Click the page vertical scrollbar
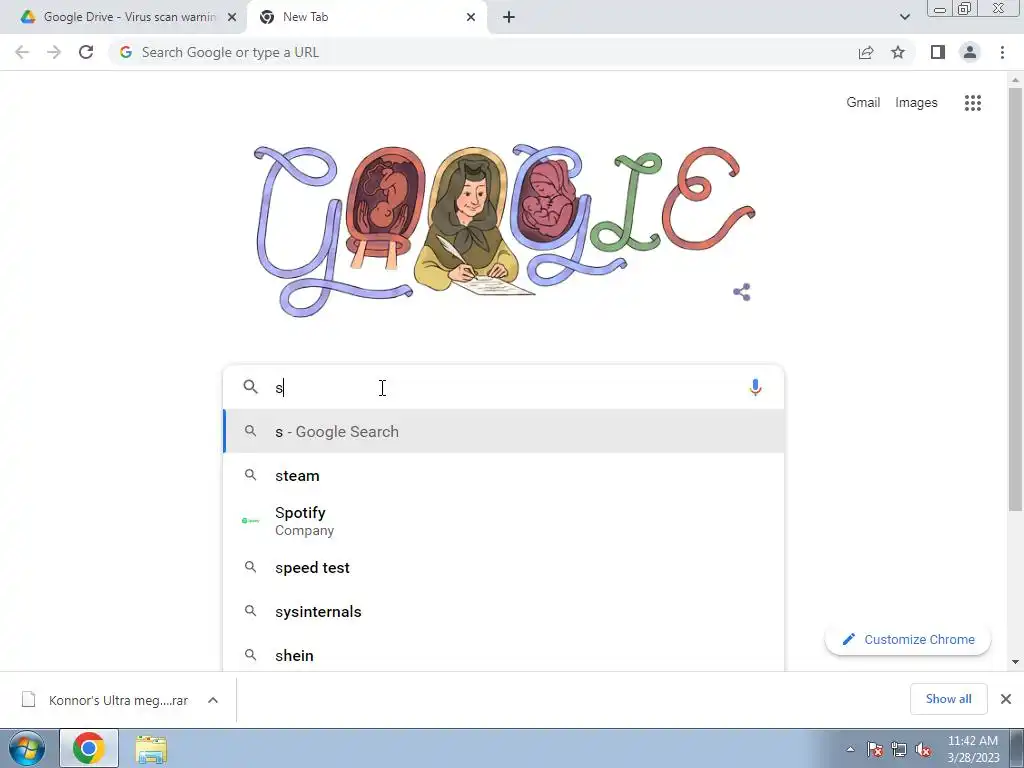 [1015, 299]
